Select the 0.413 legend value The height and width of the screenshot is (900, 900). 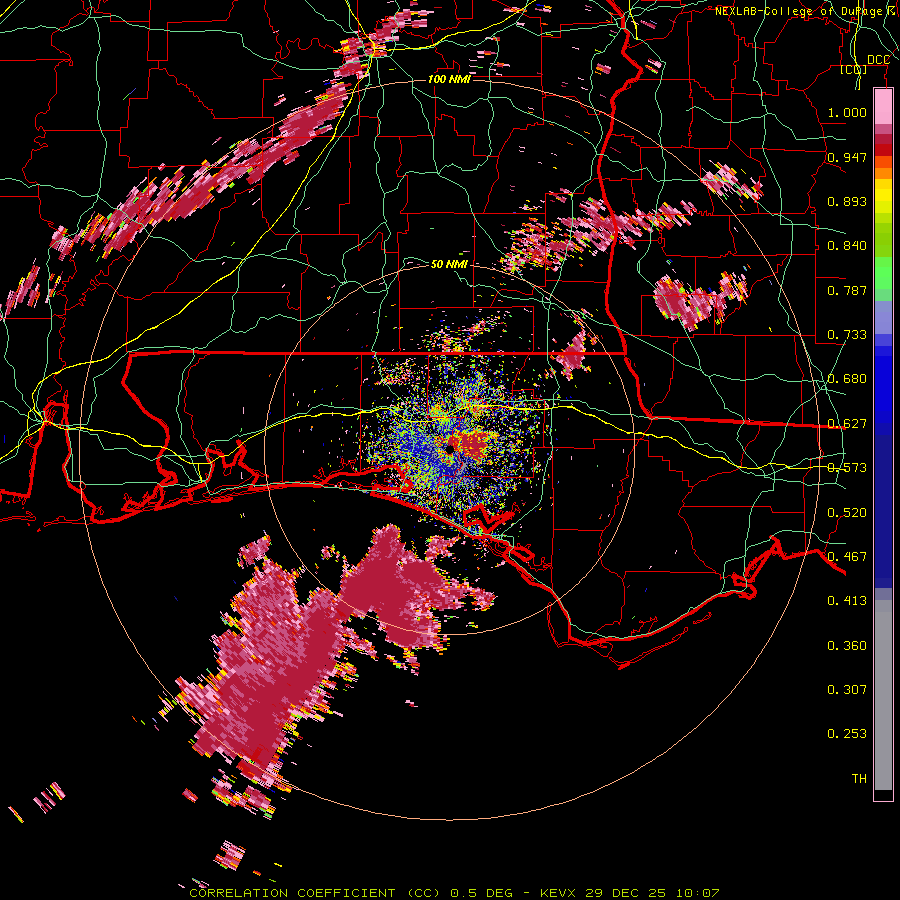click(847, 601)
